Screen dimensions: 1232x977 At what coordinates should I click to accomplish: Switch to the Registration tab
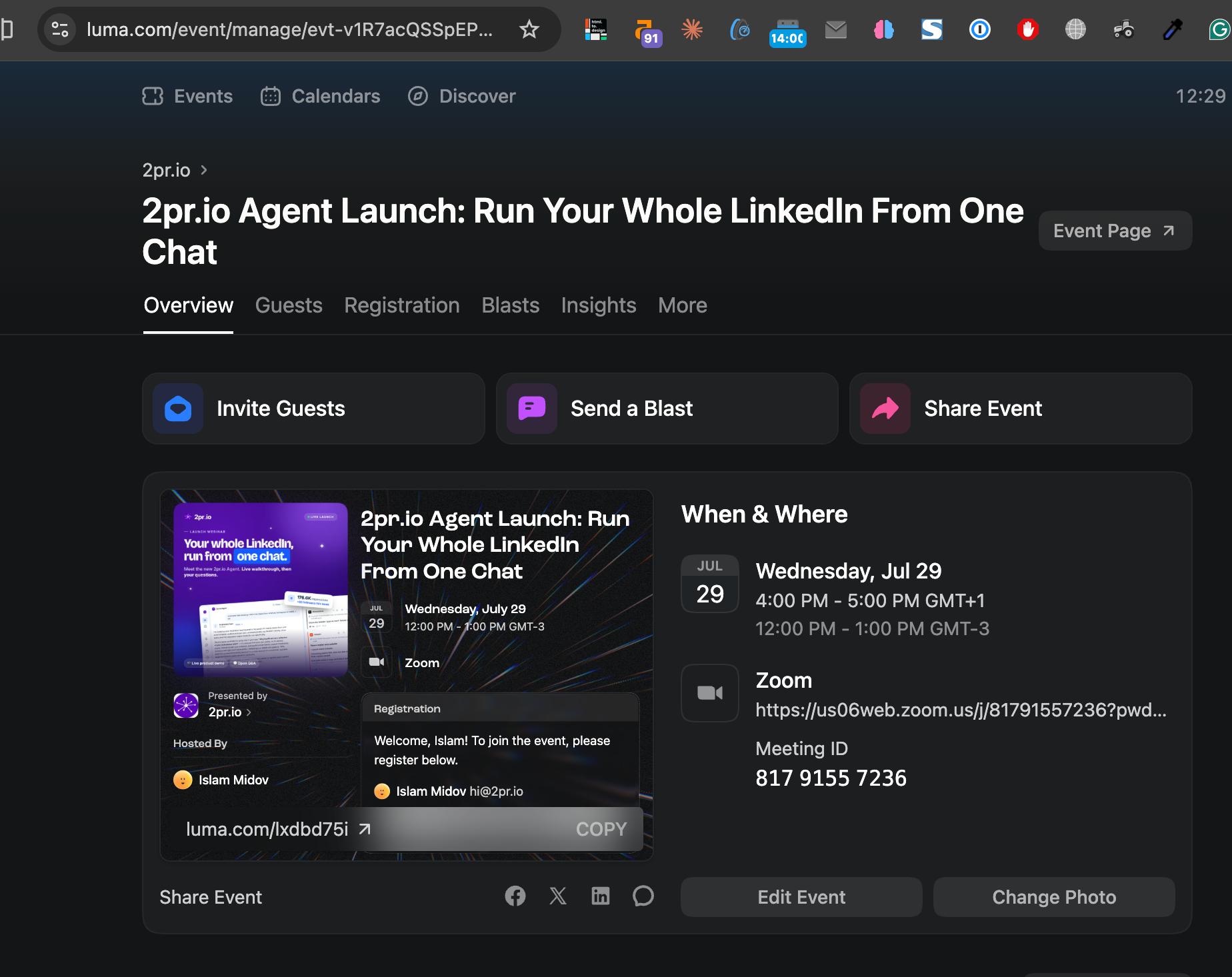402,305
